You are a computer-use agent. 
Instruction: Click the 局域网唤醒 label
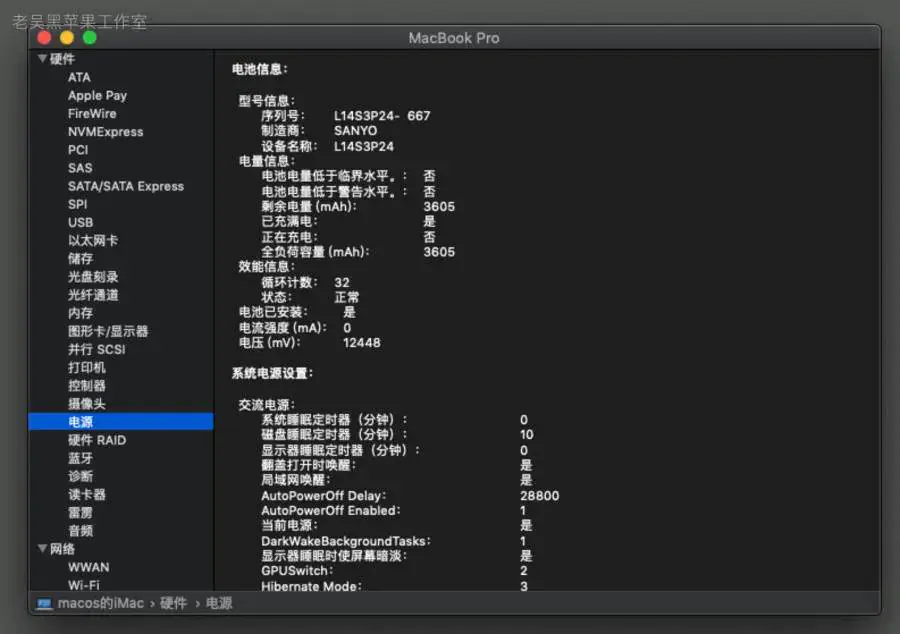pos(296,480)
